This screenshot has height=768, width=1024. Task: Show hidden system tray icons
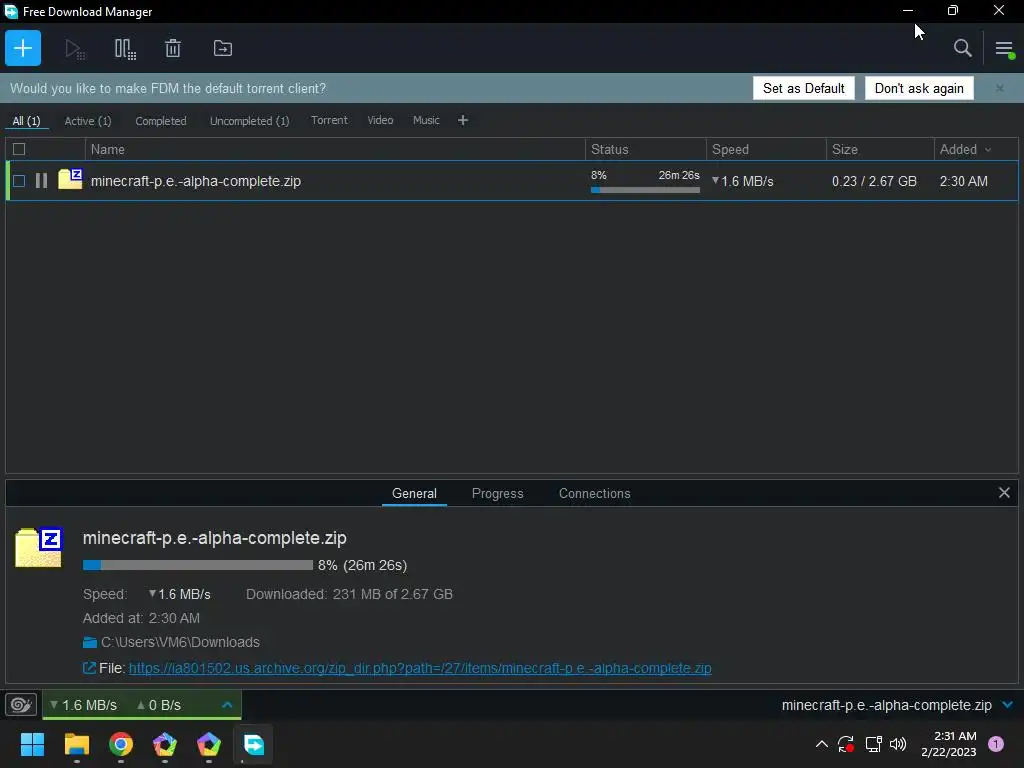coord(822,744)
